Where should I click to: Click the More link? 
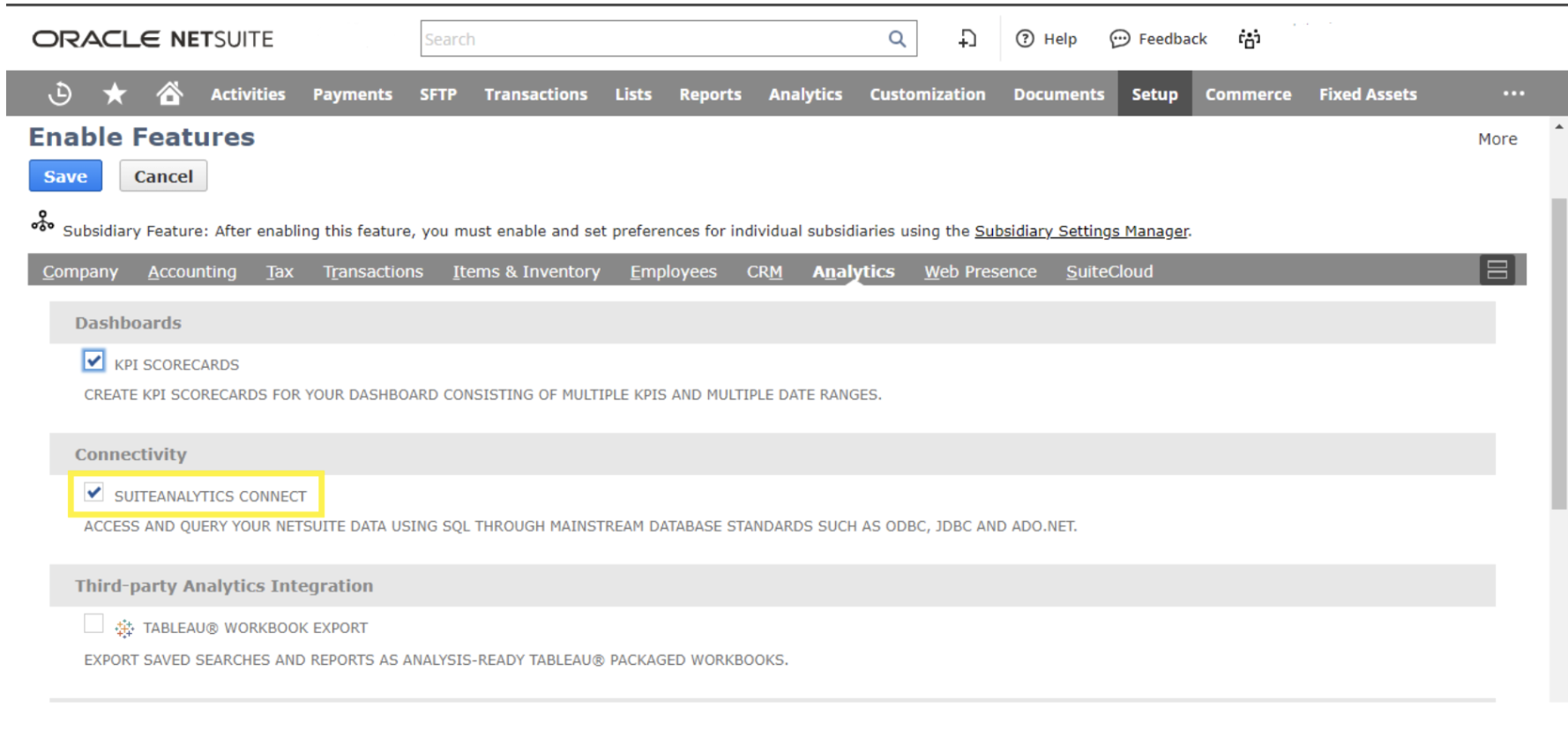pos(1497,139)
